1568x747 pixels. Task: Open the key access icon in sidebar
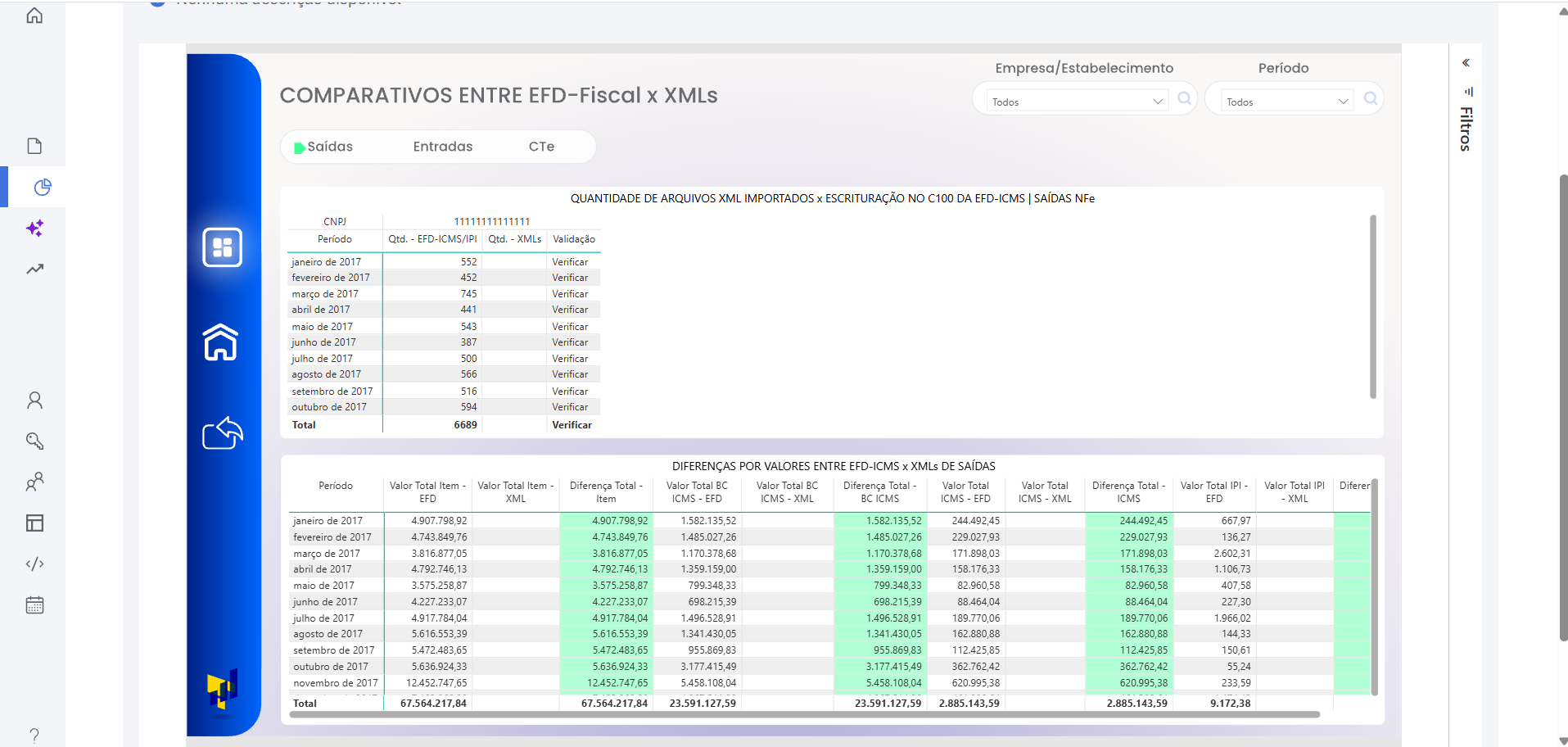coord(34,441)
